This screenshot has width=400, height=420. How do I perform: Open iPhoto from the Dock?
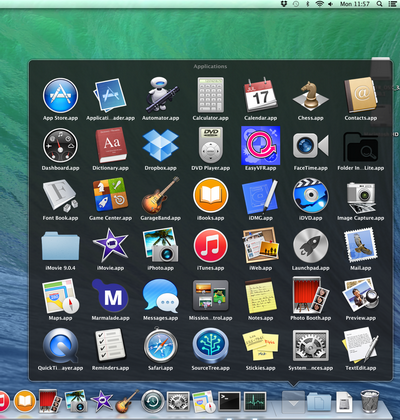(76, 401)
